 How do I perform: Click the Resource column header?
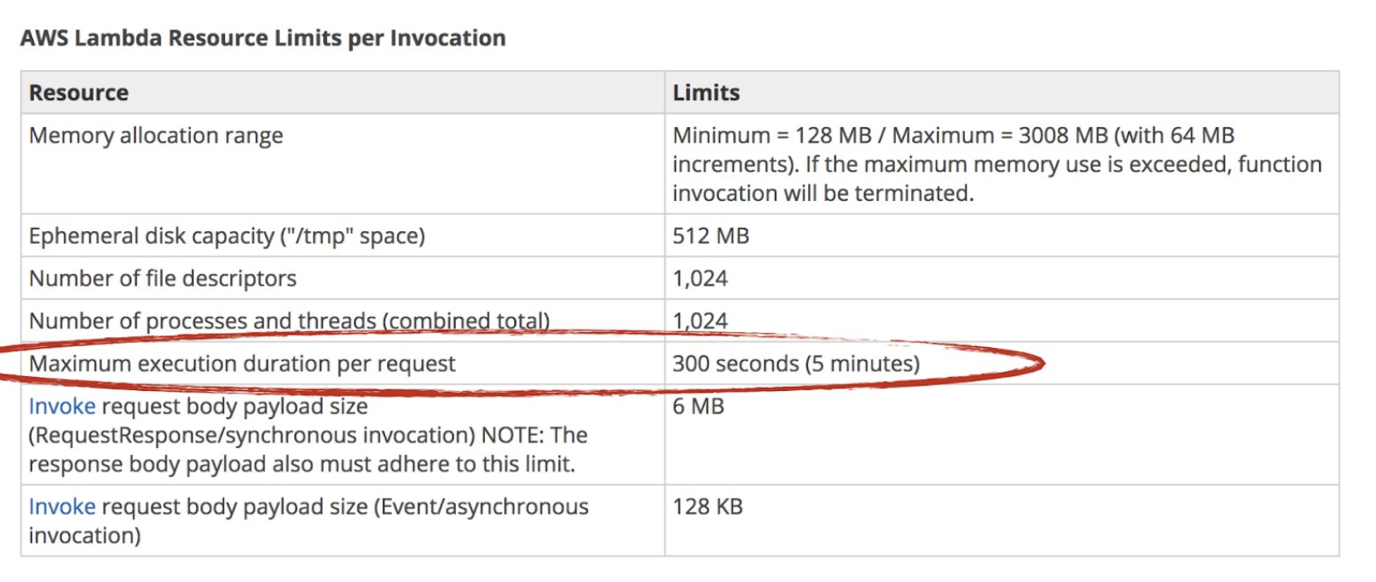click(x=79, y=93)
